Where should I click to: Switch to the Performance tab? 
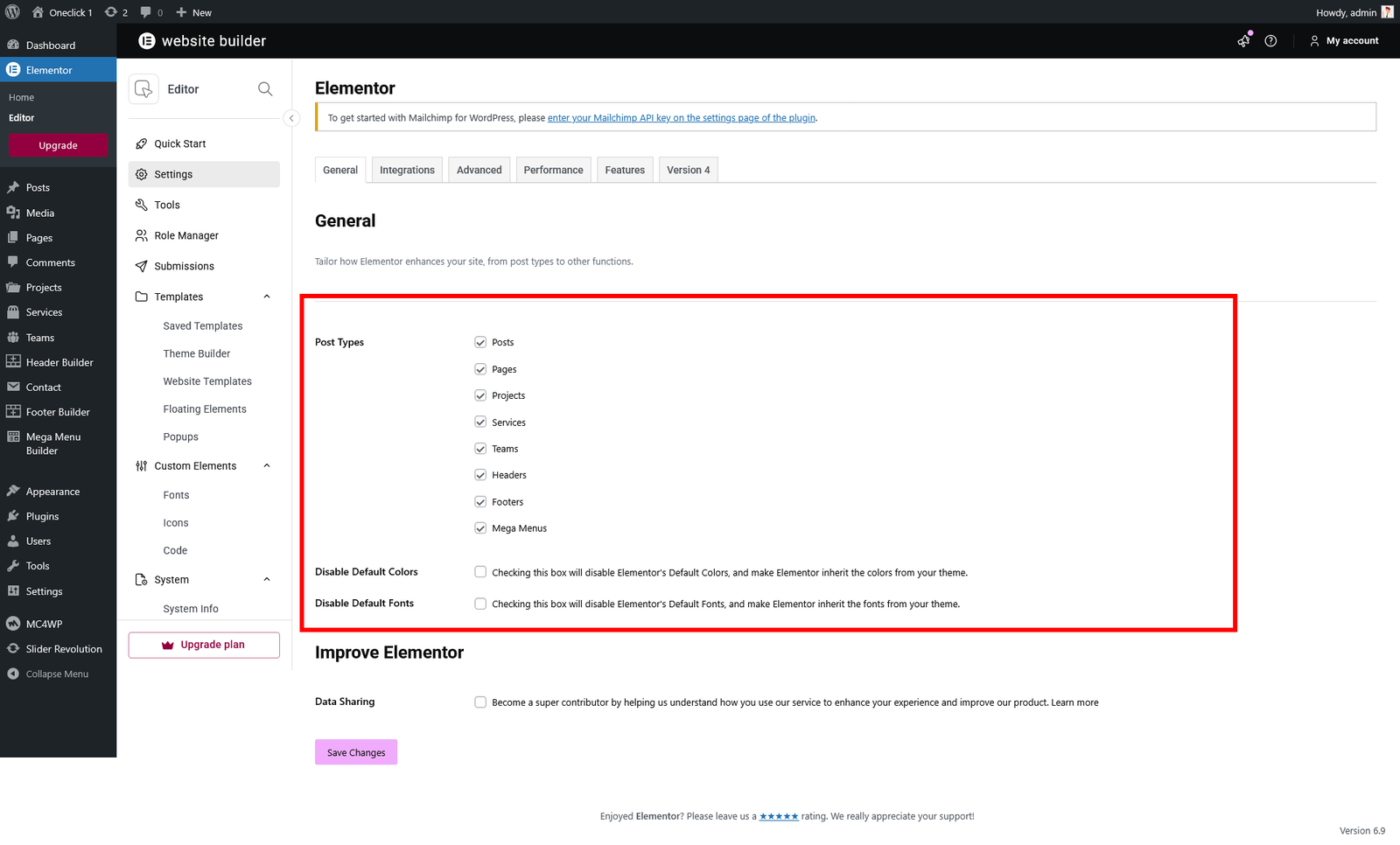point(553,170)
